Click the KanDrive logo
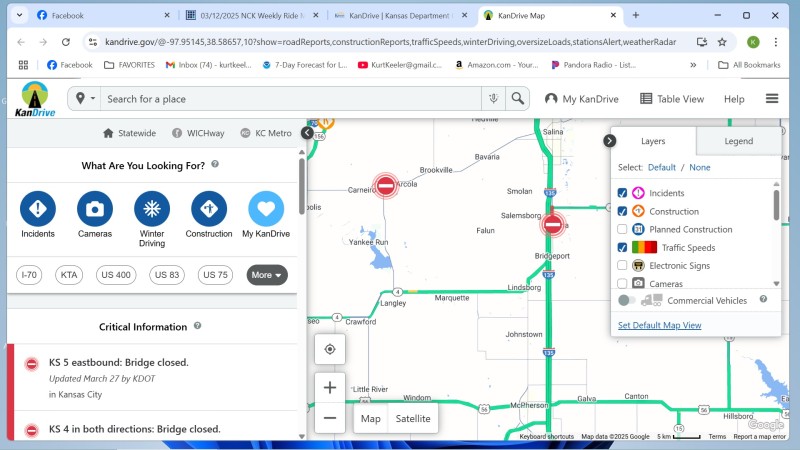800x450 pixels. point(35,99)
